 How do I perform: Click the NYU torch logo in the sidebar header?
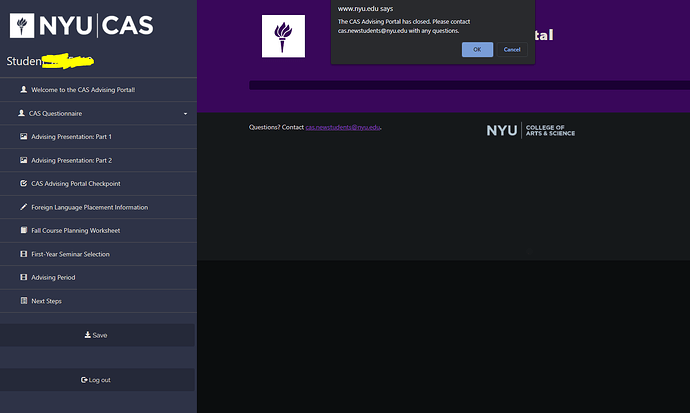point(22,26)
